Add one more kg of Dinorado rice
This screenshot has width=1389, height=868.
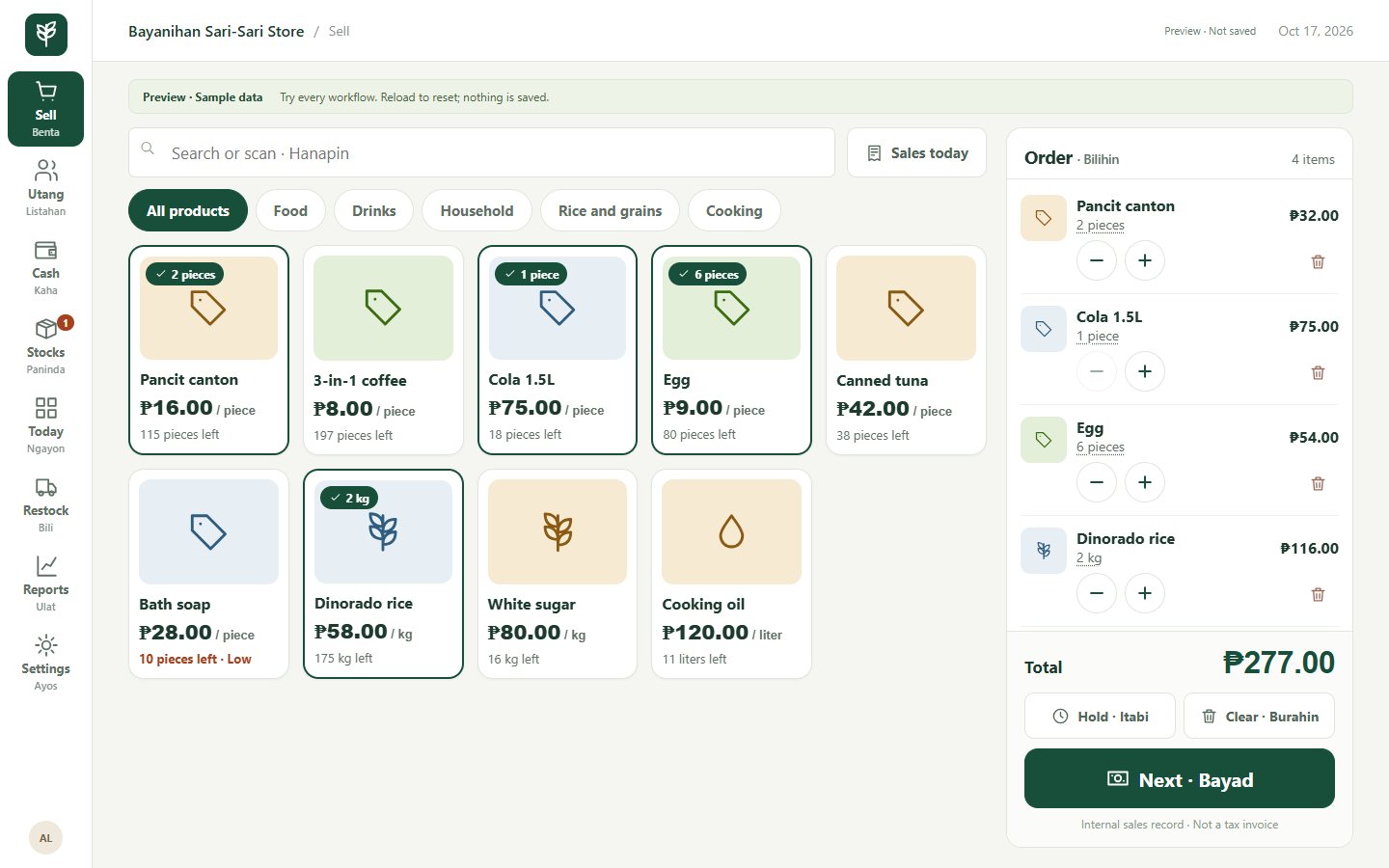[1145, 593]
